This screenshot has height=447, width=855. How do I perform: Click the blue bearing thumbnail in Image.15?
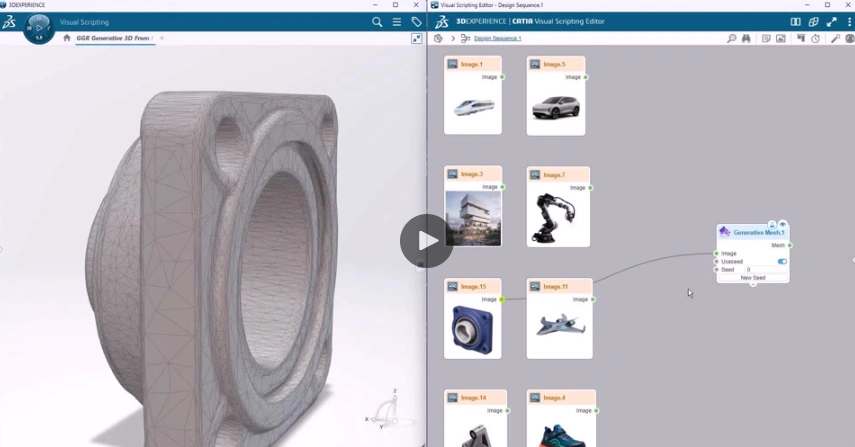coord(472,329)
